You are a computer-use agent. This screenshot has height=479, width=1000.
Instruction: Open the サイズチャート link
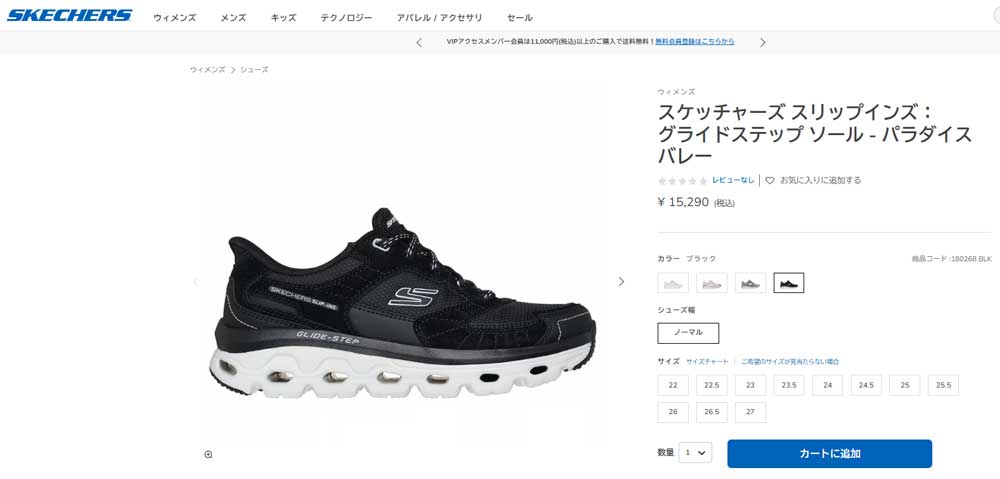pos(707,362)
